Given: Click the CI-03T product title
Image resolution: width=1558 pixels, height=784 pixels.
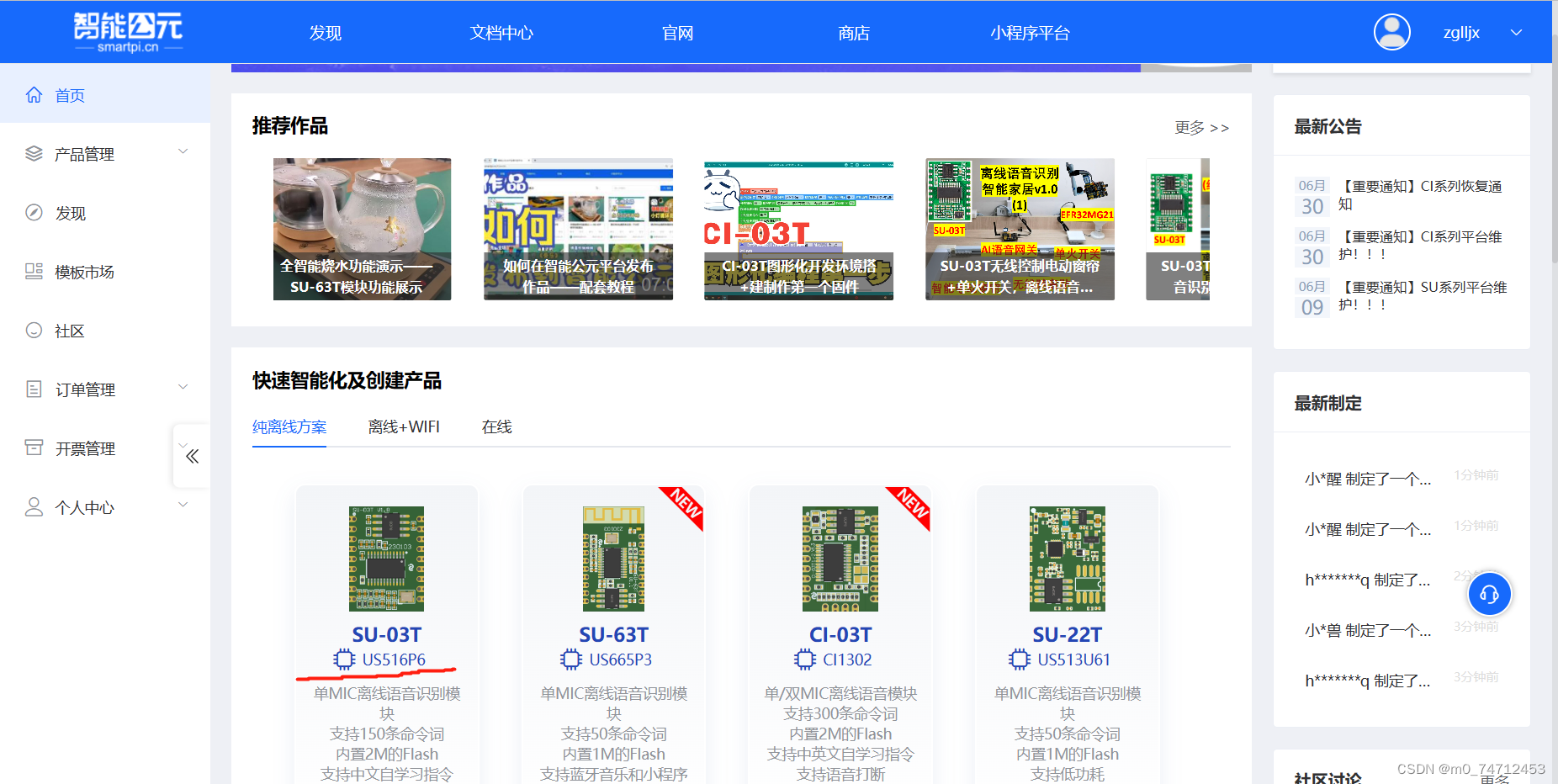Looking at the screenshot, I should tap(840, 635).
